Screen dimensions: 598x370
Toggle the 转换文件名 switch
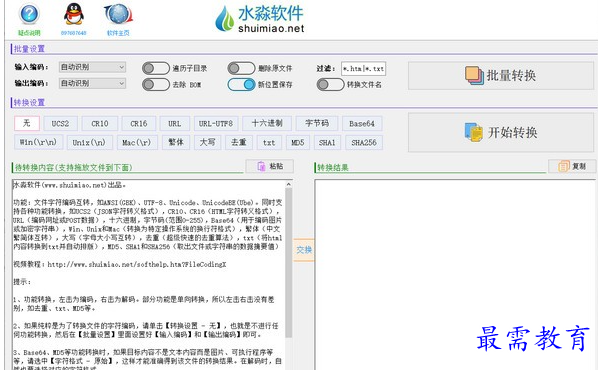330,84
